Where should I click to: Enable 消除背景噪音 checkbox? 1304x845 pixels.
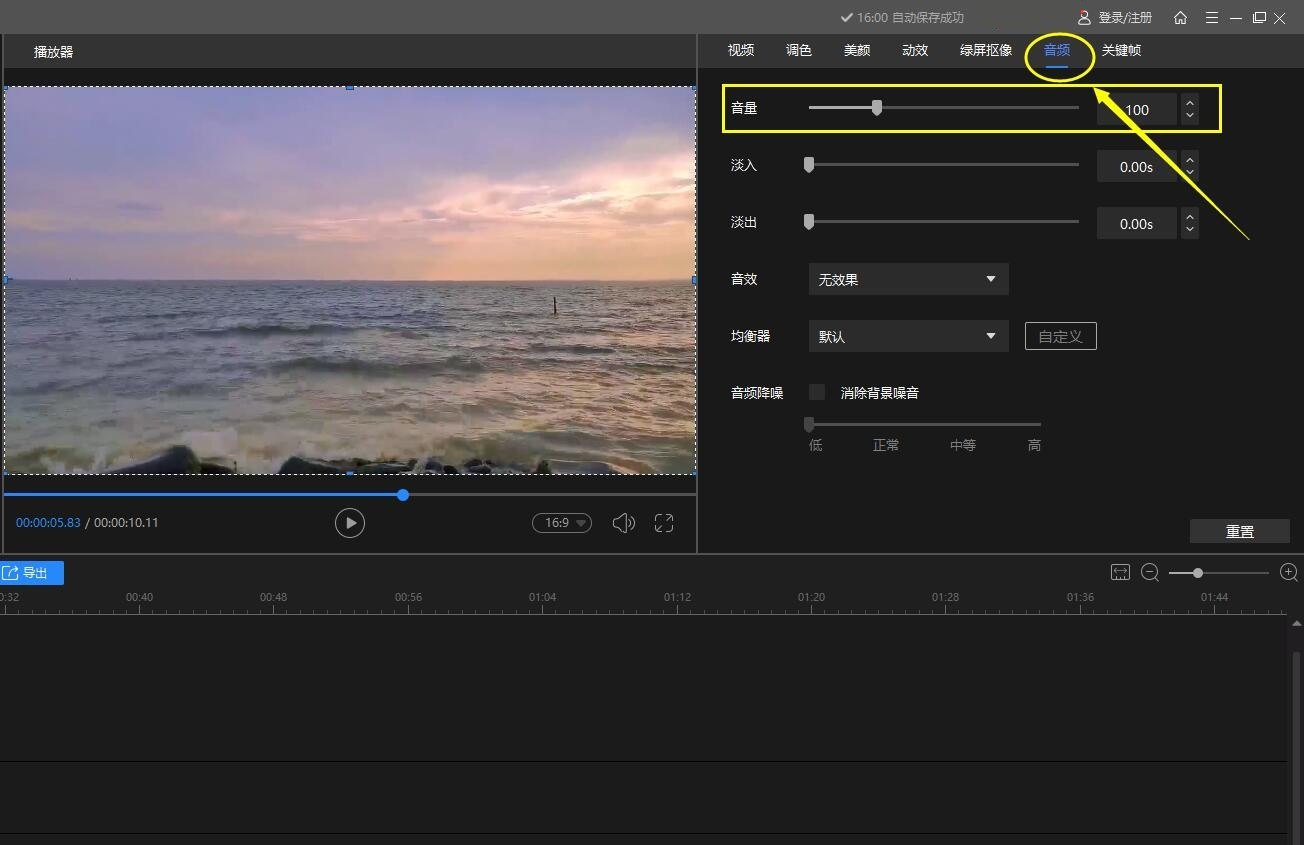[x=817, y=392]
